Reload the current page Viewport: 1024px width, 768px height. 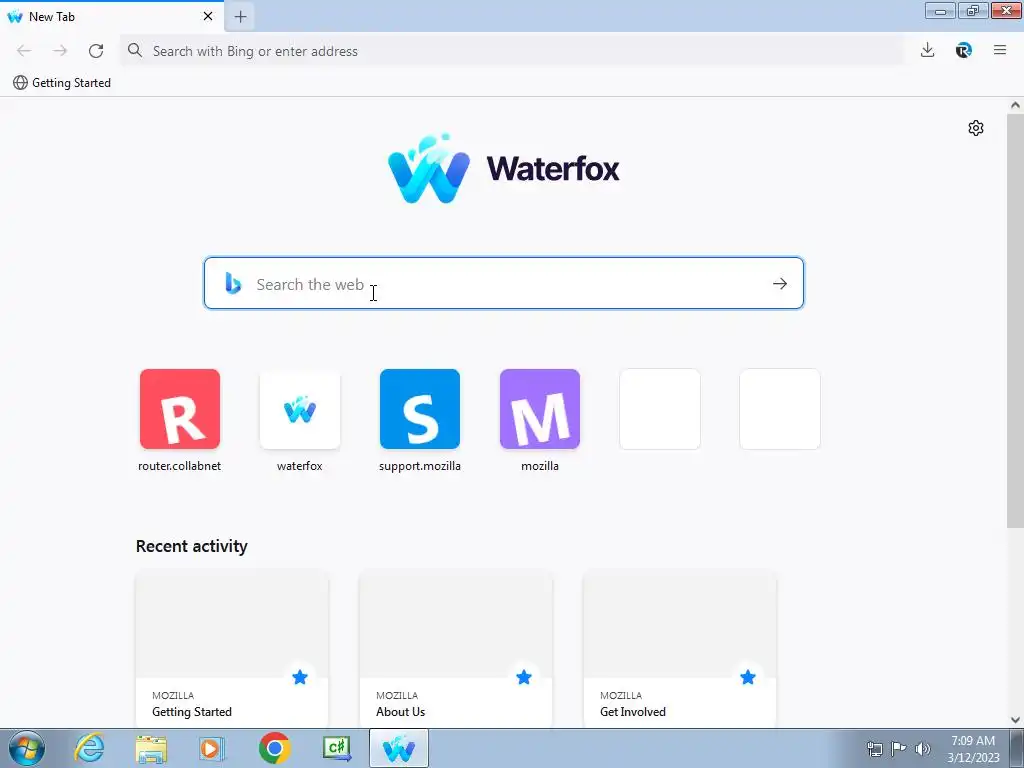[x=96, y=51]
